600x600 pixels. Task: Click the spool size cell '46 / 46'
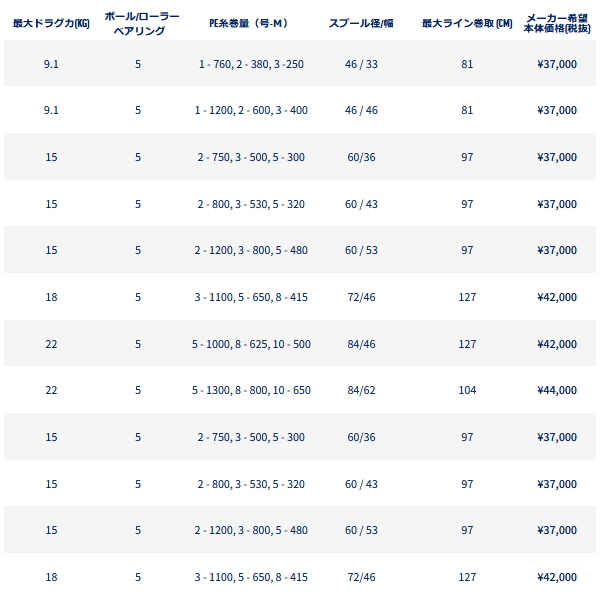[360, 111]
